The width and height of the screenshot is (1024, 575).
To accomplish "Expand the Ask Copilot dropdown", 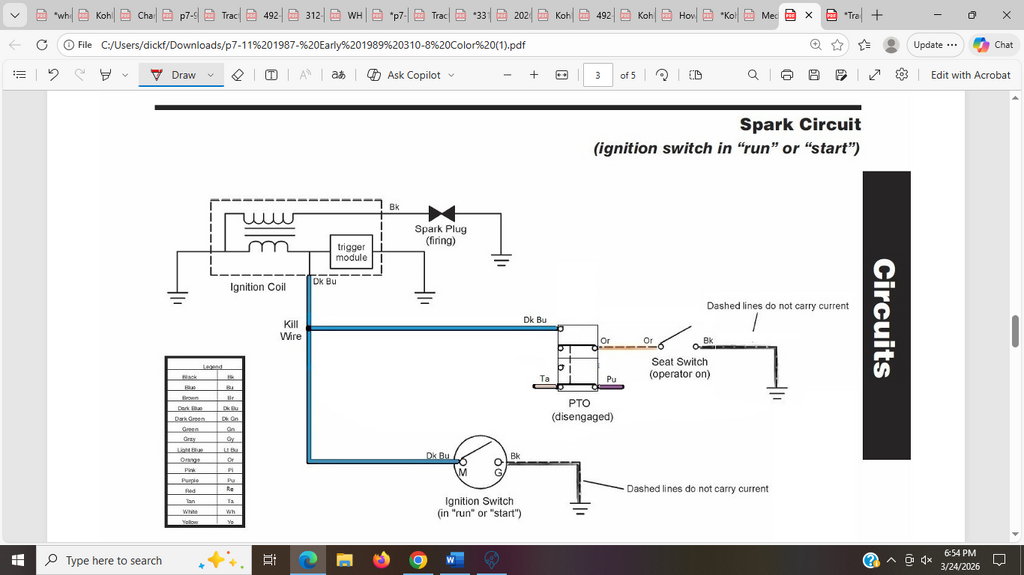I will [451, 75].
